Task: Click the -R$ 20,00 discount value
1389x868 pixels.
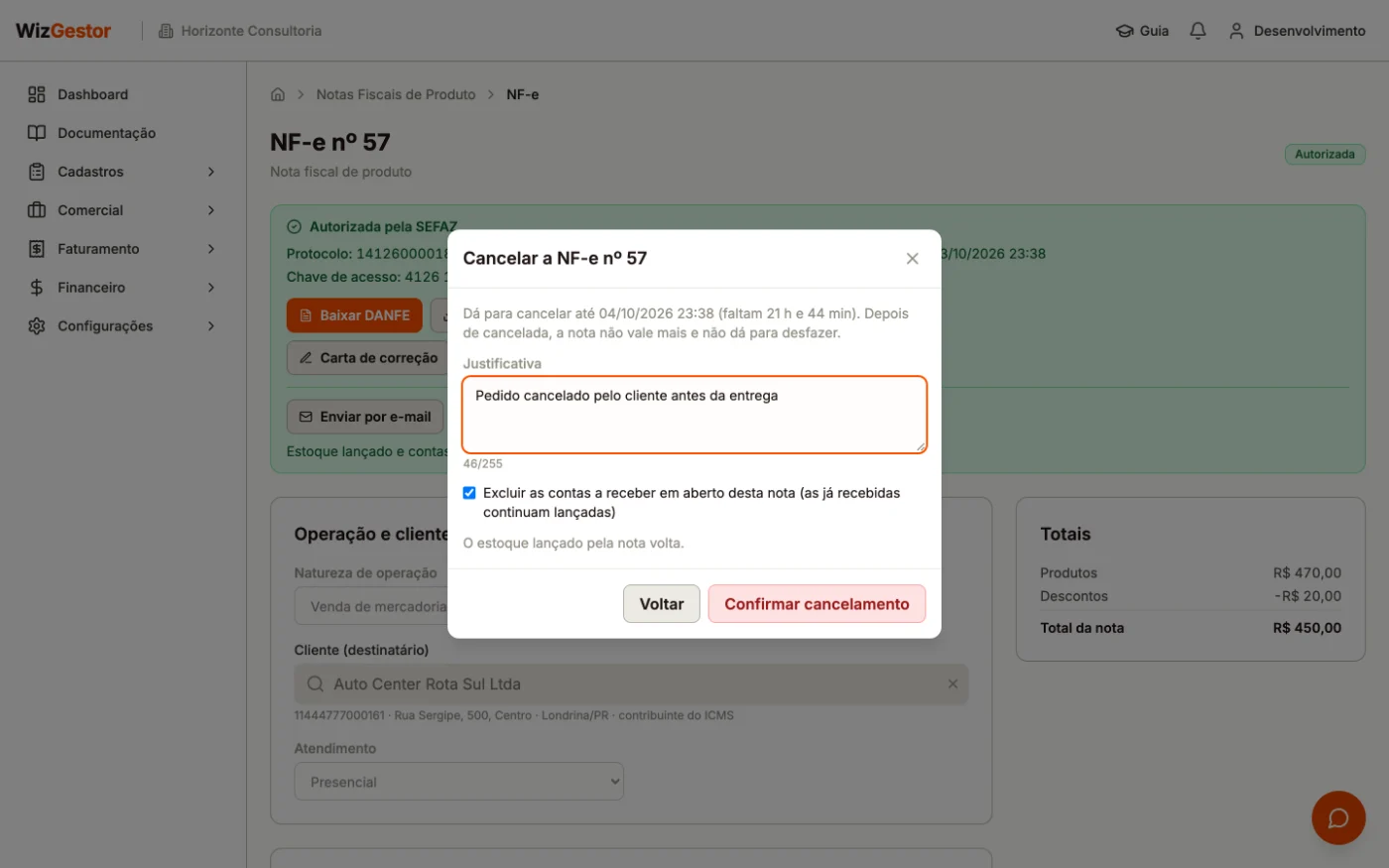Action: pos(1308,596)
